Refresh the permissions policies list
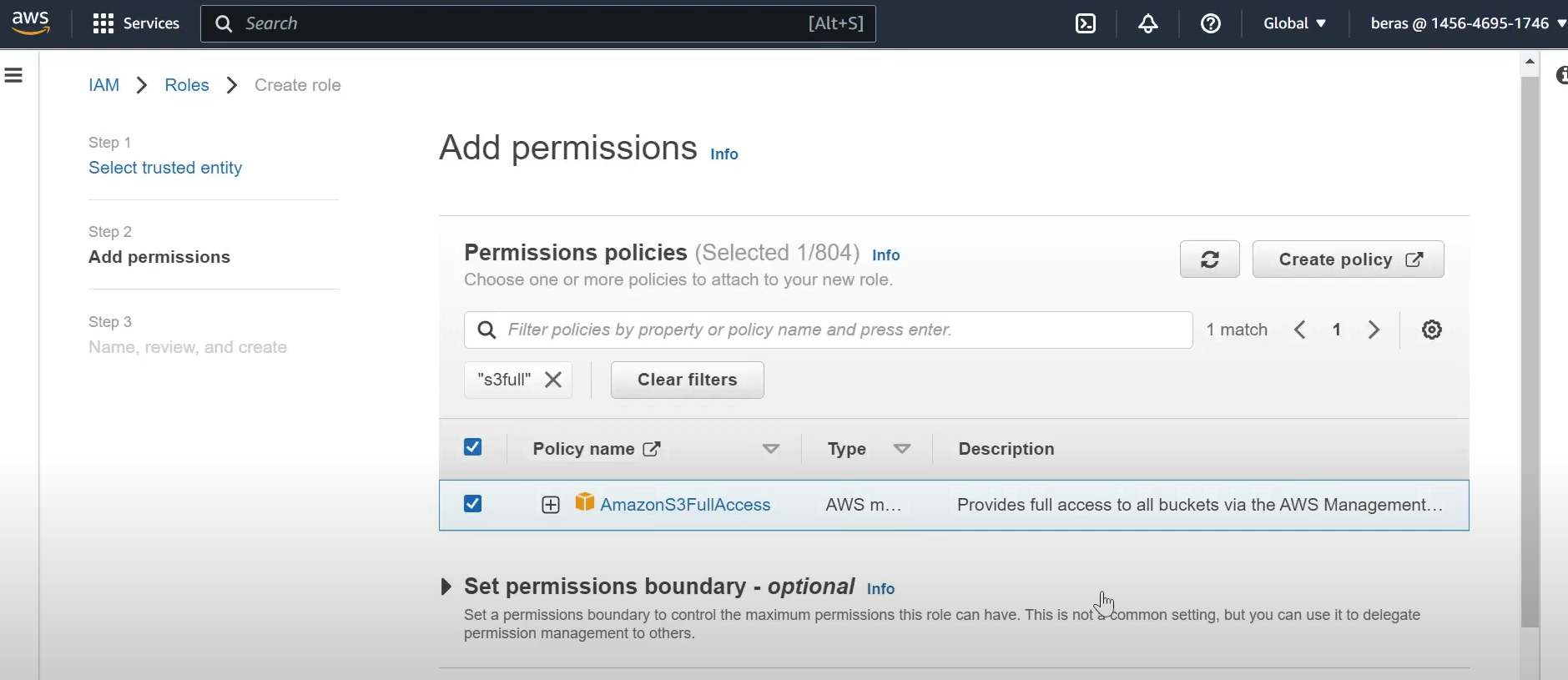 1209,259
